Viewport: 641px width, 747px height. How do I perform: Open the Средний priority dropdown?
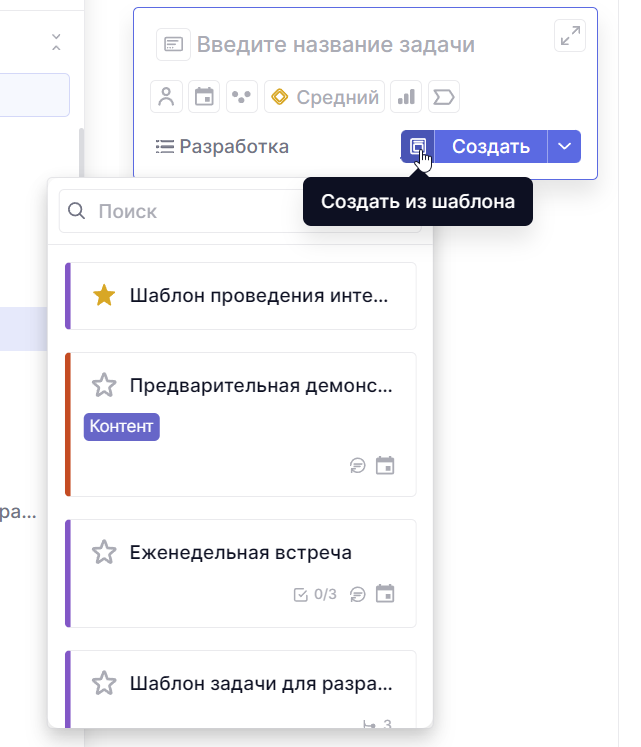pos(325,97)
